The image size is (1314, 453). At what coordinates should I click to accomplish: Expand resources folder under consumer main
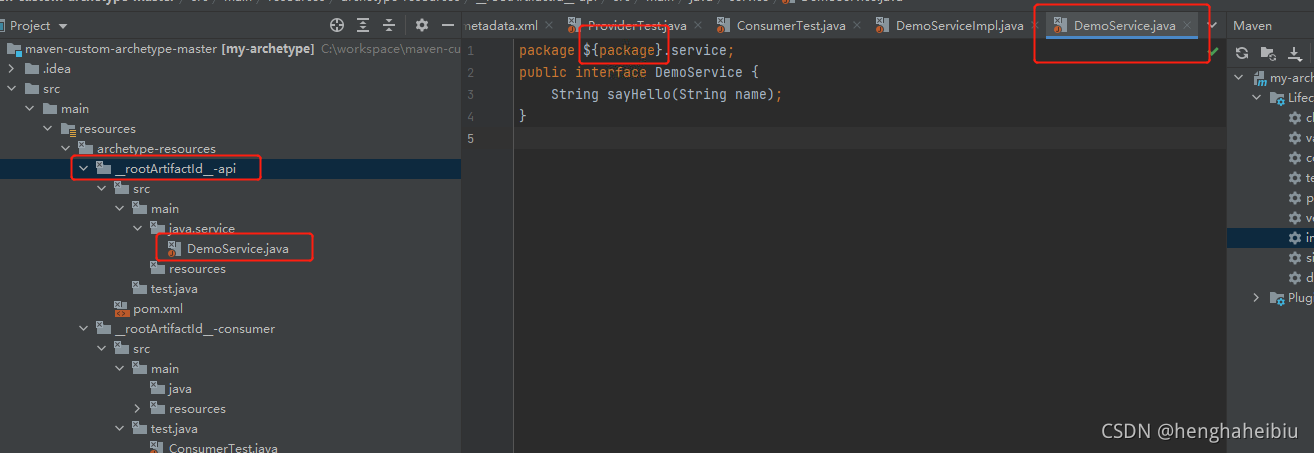pos(138,408)
